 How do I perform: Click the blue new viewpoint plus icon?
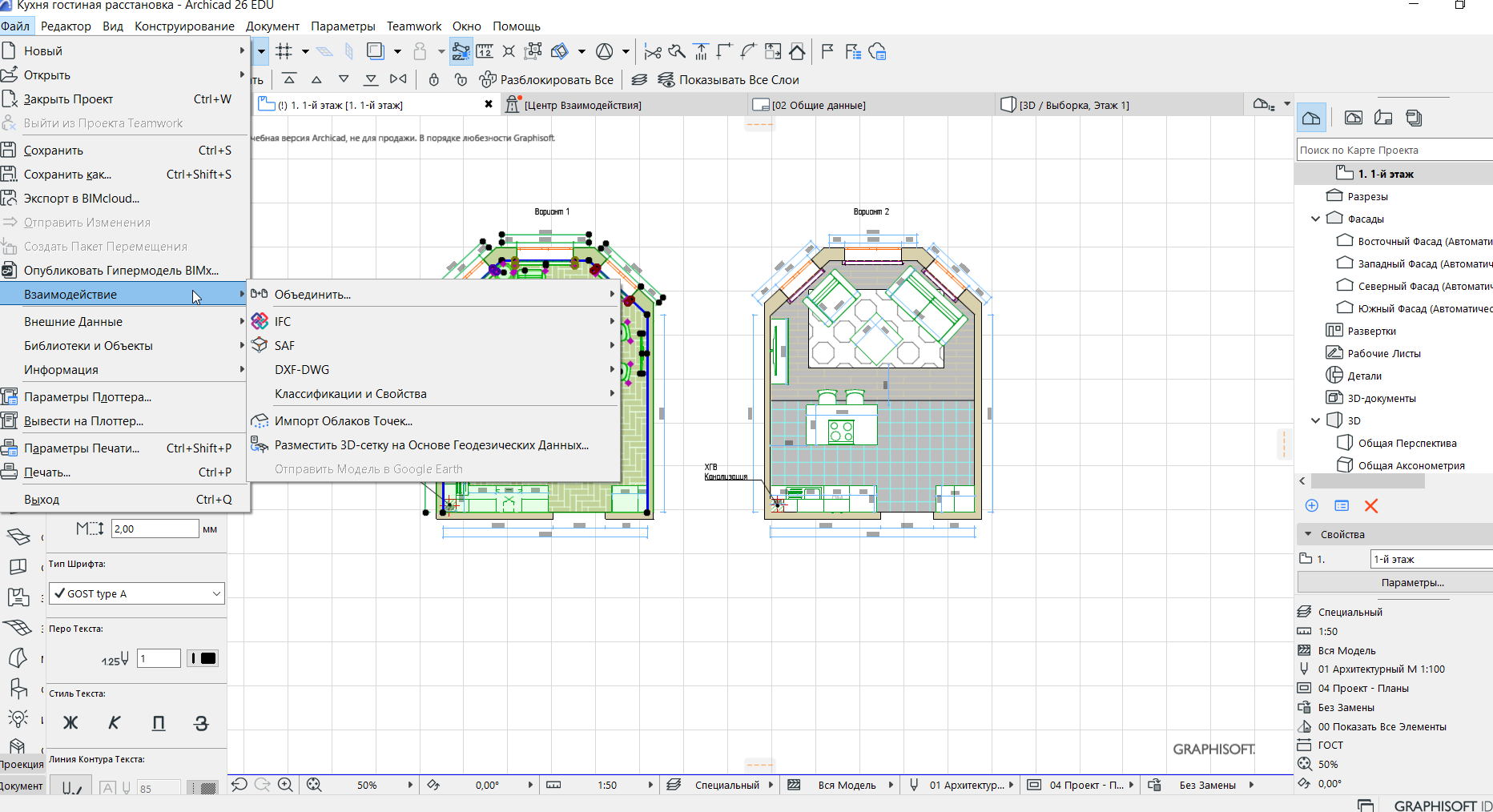(x=1312, y=506)
